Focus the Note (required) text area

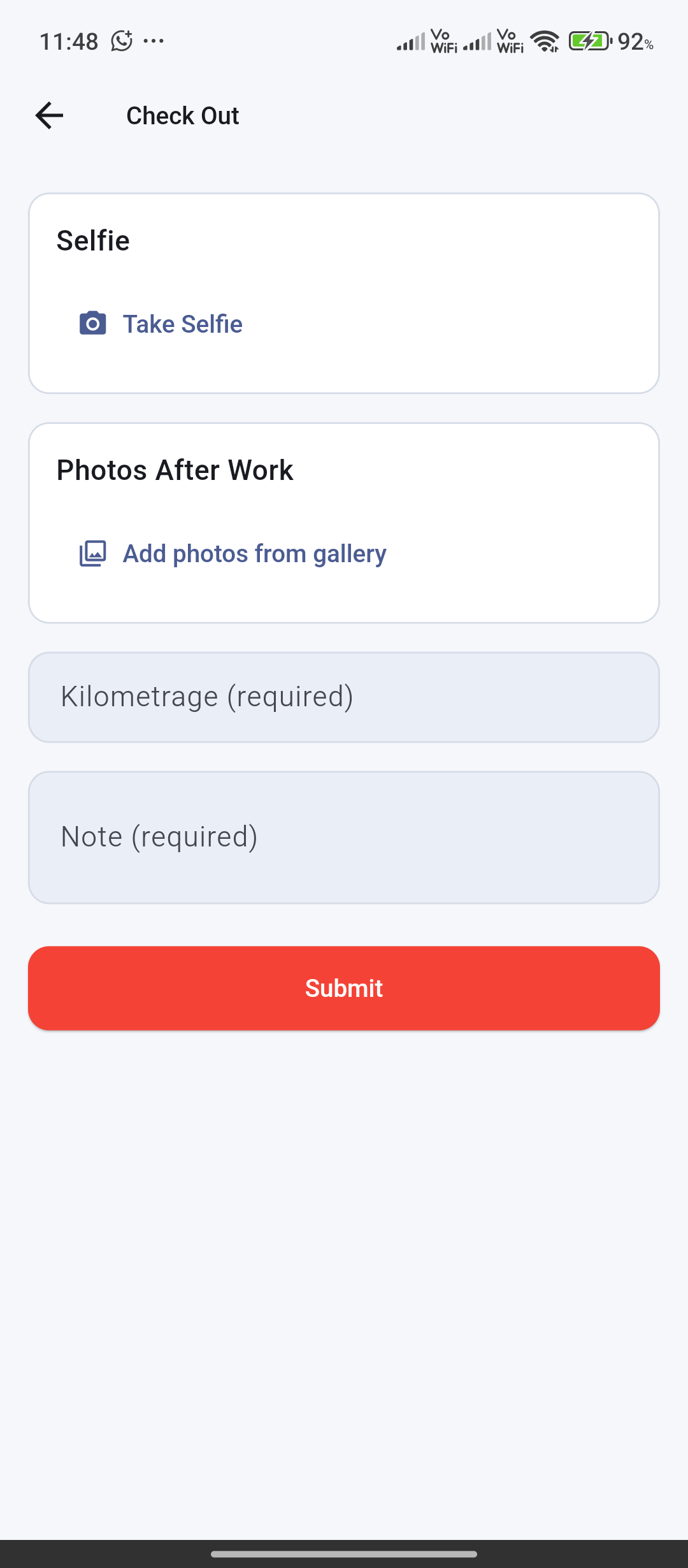tap(344, 837)
